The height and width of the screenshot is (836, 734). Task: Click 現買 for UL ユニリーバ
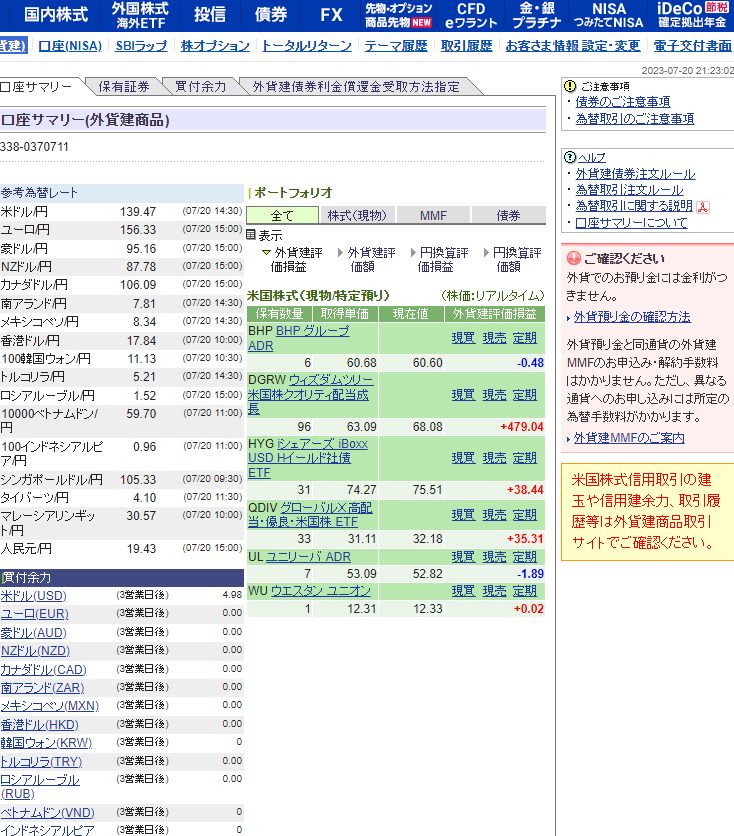(463, 557)
